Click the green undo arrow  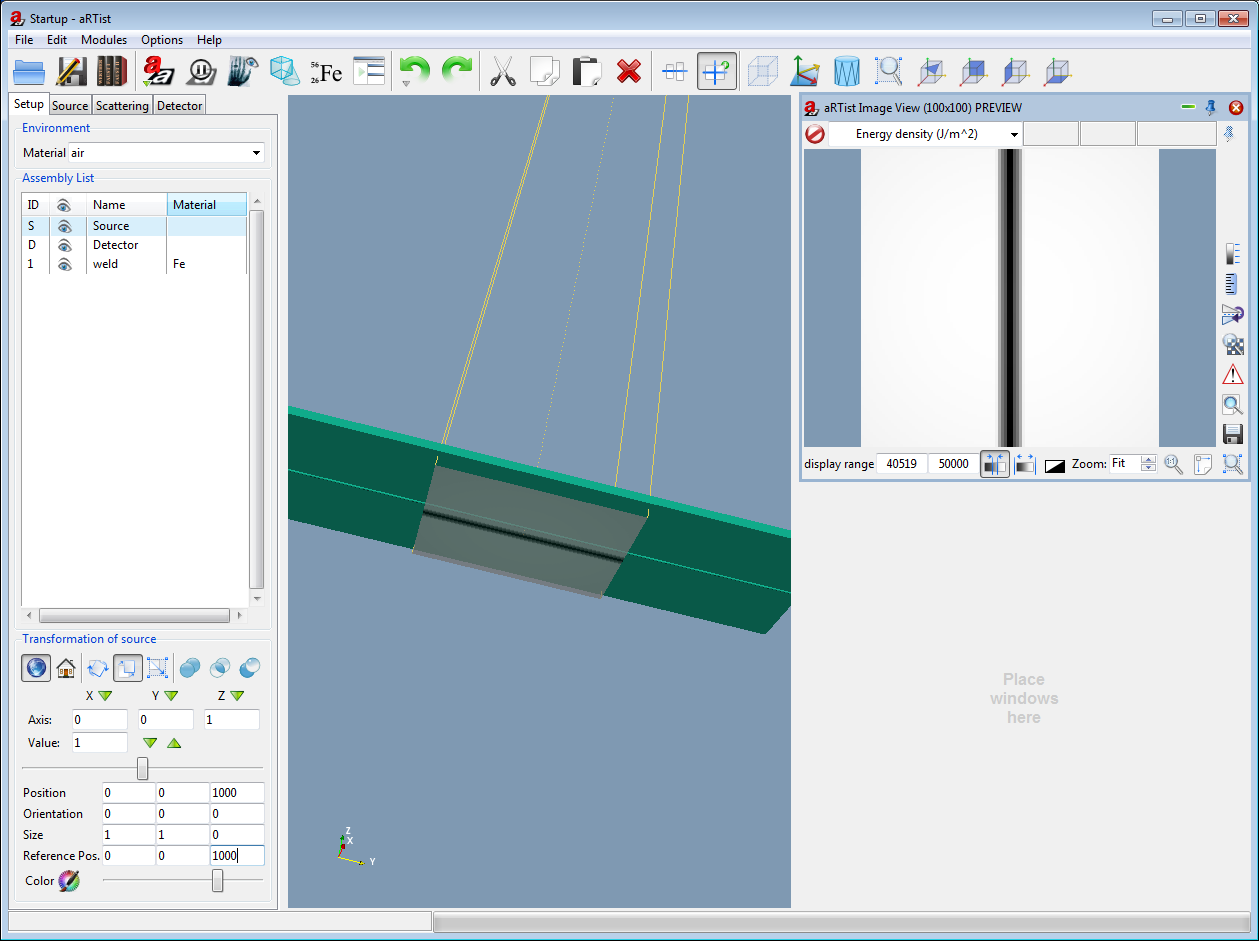[x=414, y=71]
